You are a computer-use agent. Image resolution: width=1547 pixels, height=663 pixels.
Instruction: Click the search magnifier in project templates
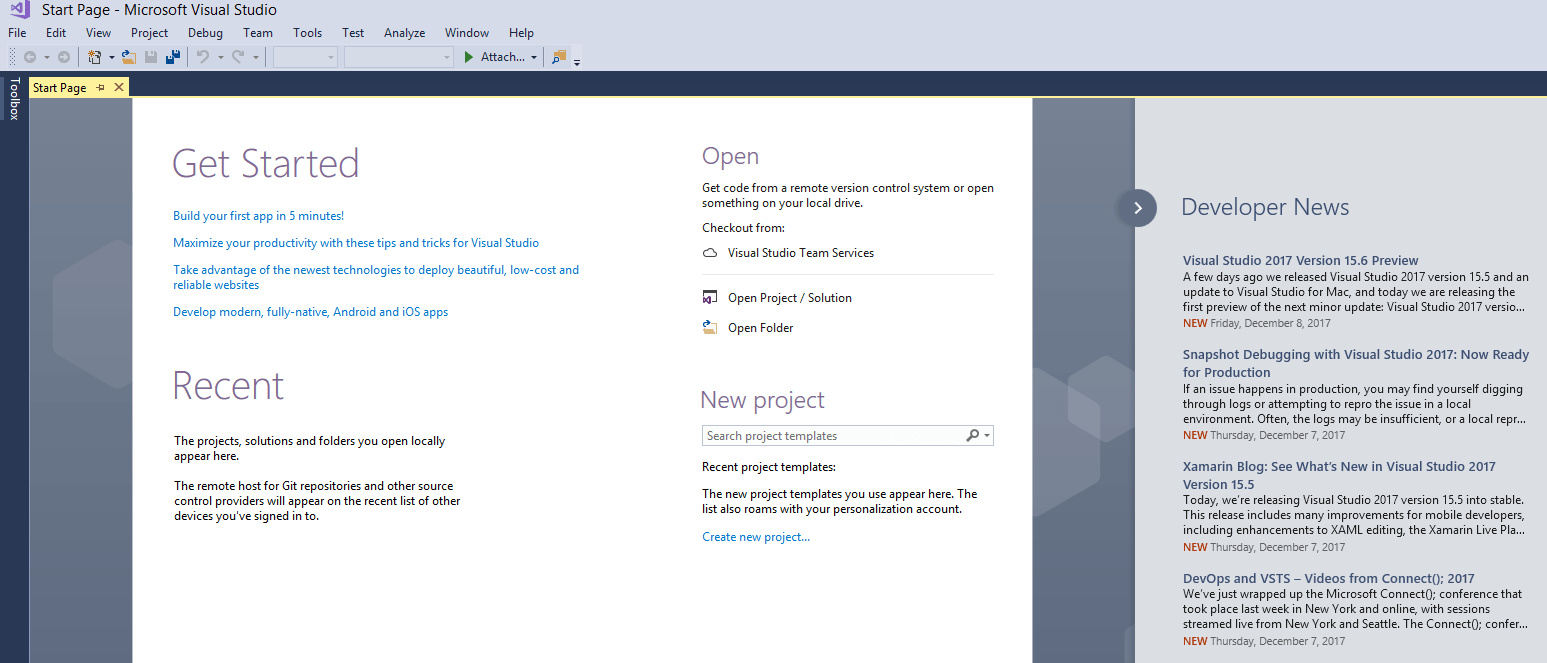(972, 436)
